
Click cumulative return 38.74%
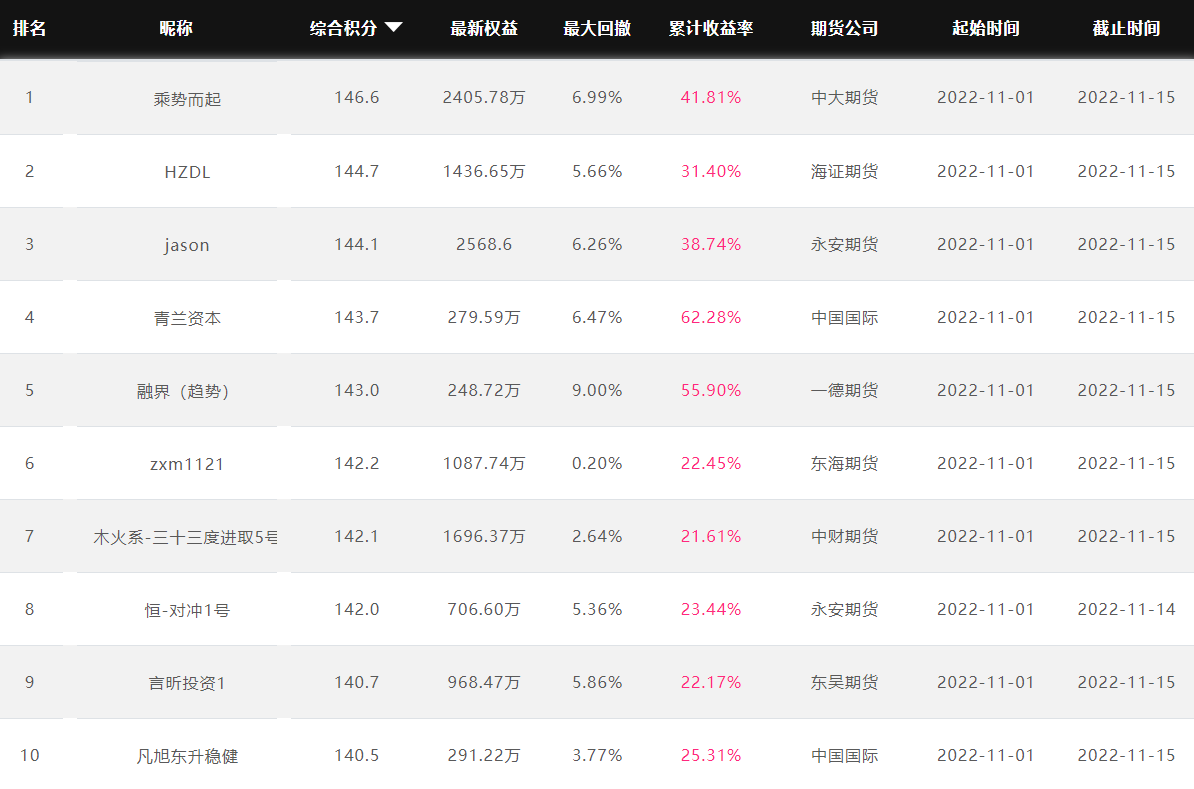tap(710, 244)
